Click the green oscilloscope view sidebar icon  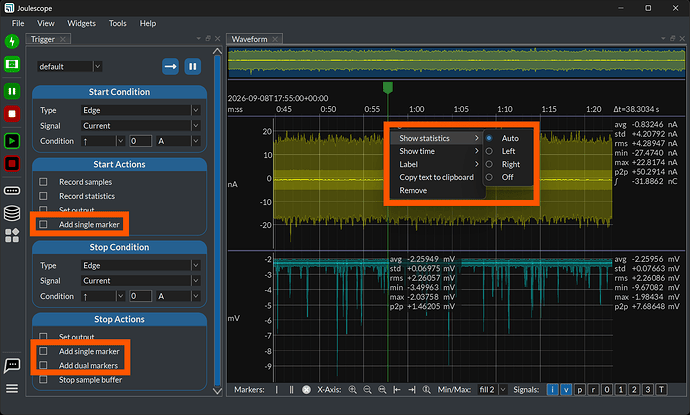[12, 64]
